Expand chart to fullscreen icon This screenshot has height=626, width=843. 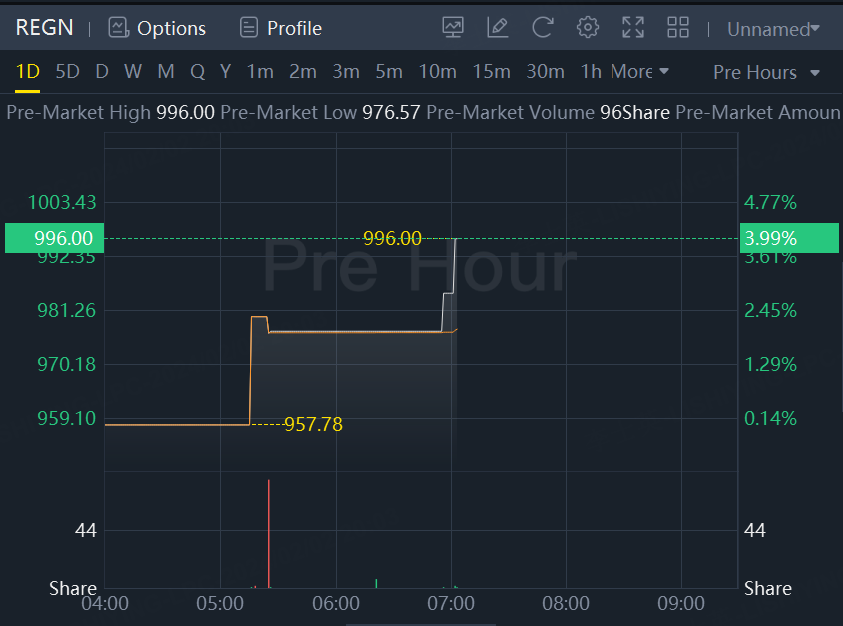click(633, 28)
